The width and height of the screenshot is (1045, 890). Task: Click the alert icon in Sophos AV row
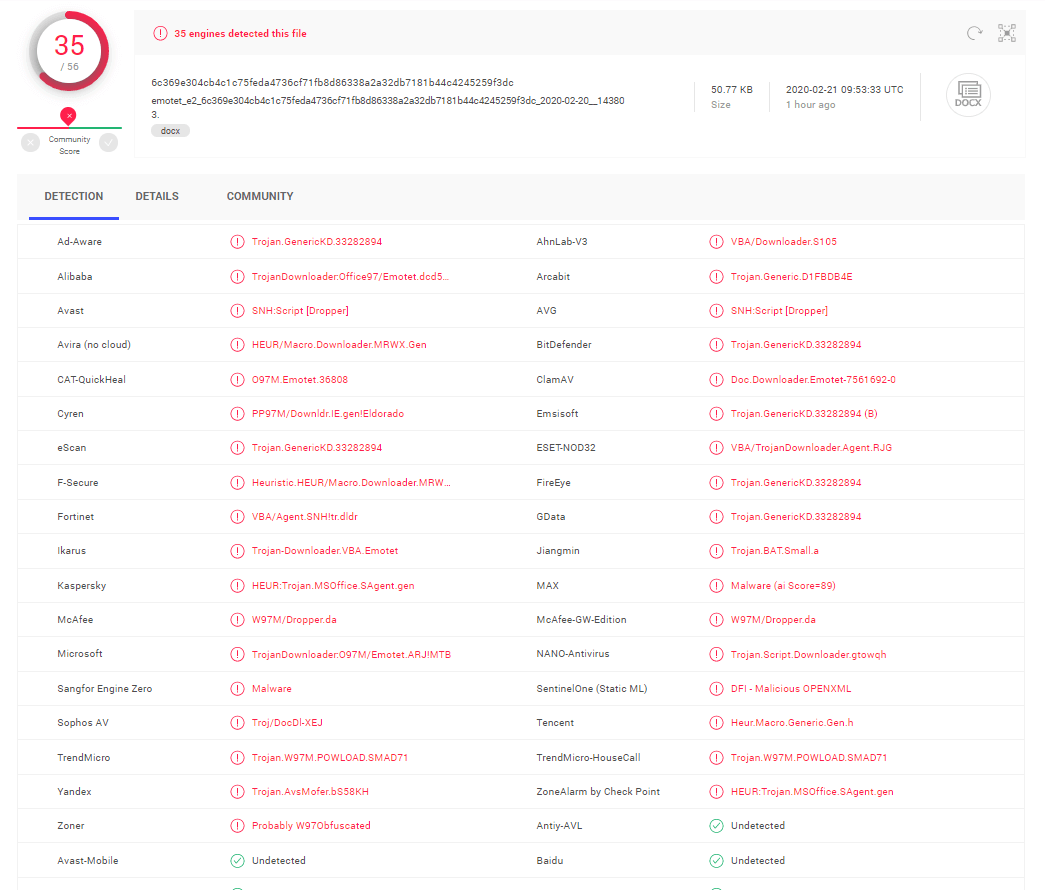(x=237, y=723)
